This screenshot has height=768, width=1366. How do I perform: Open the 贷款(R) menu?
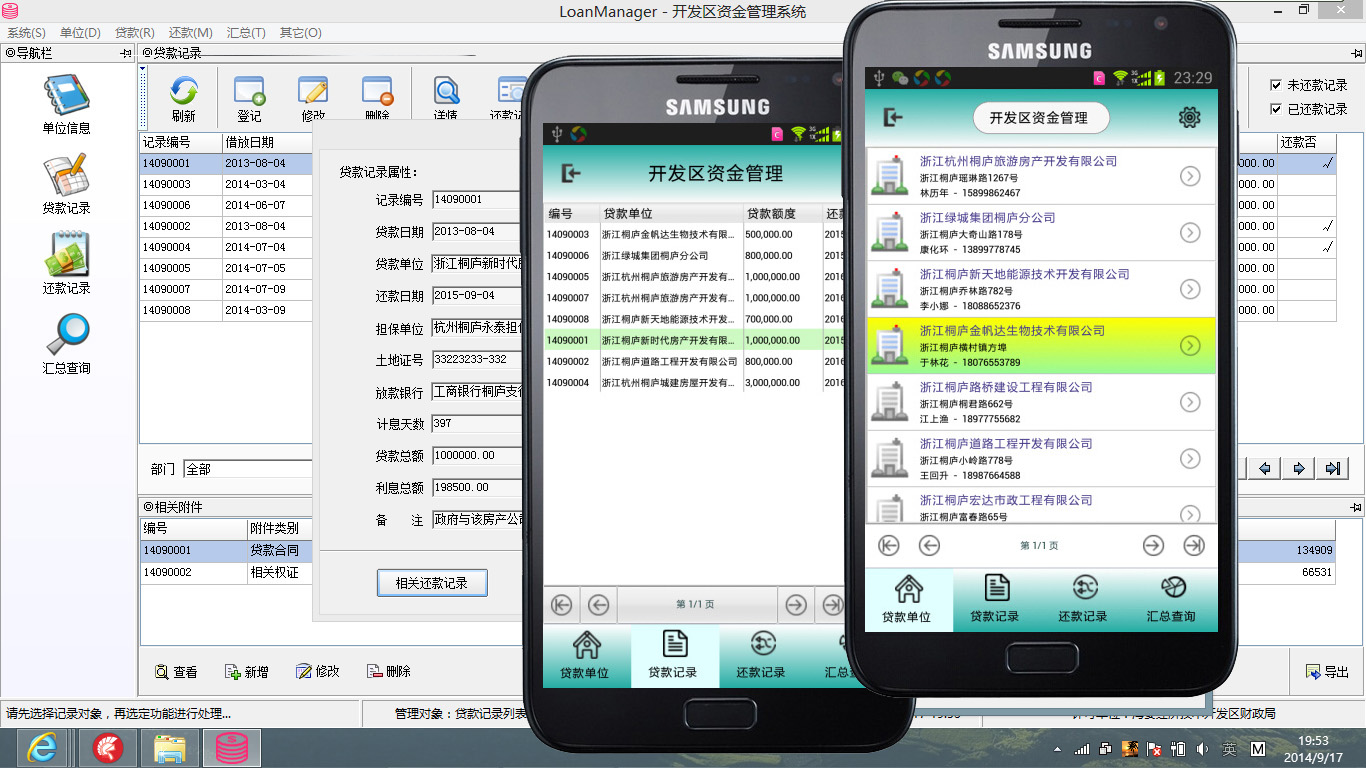pyautogui.click(x=135, y=33)
